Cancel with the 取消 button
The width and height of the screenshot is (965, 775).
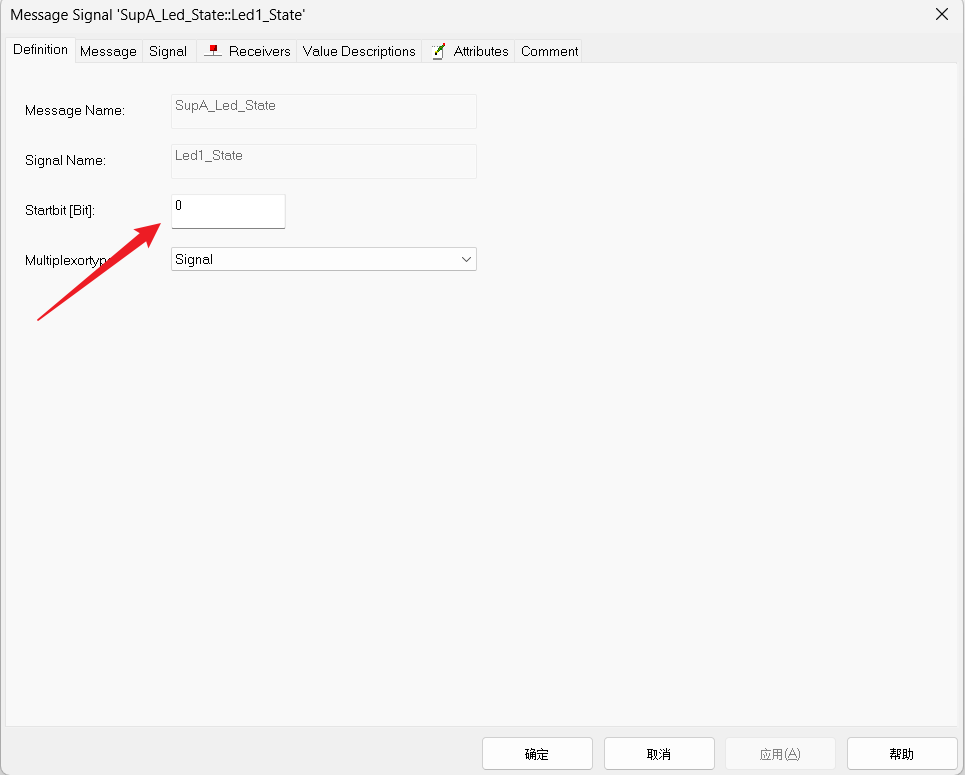659,753
